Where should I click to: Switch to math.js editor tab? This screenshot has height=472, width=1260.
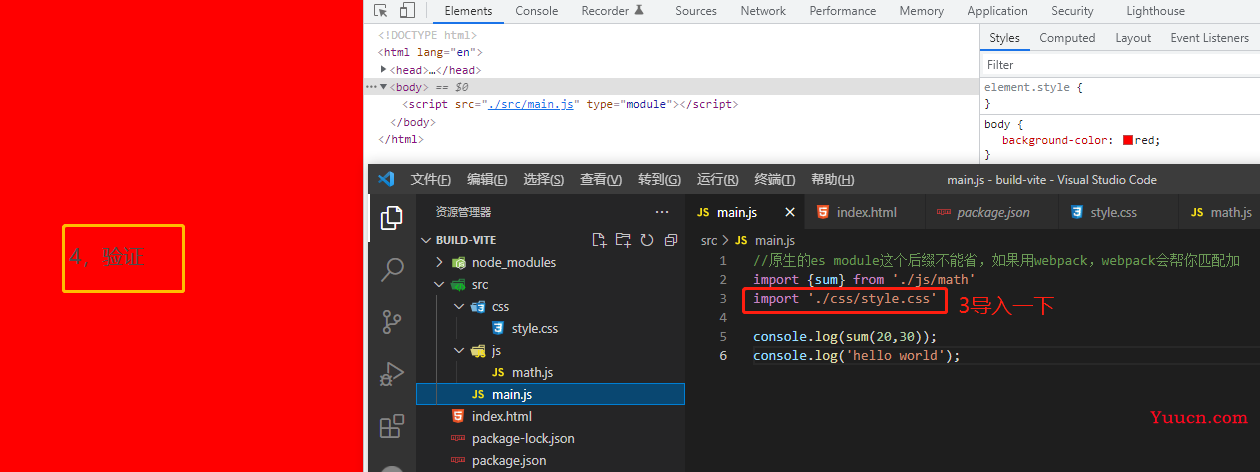[x=1220, y=212]
